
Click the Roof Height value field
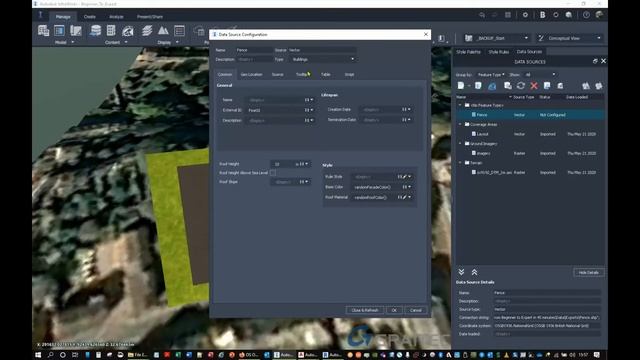(282, 164)
